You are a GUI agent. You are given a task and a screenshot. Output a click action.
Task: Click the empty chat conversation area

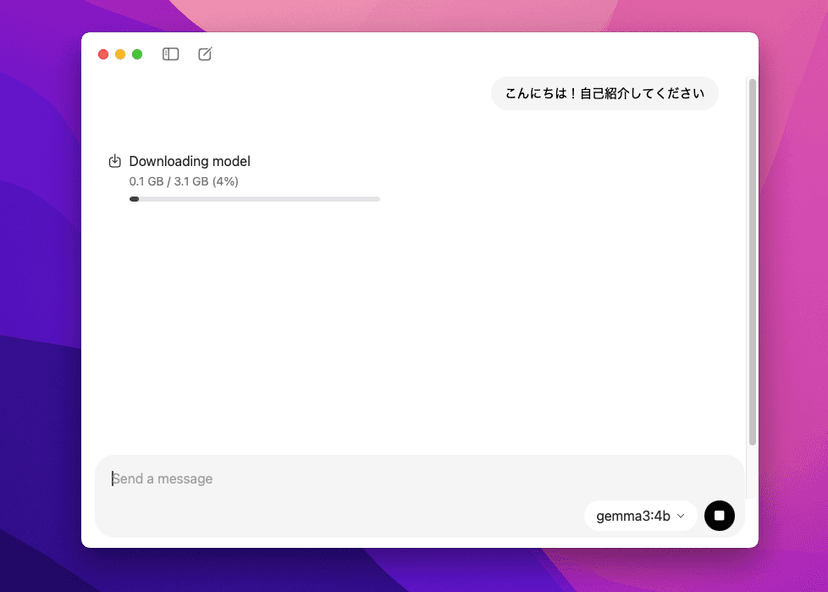click(x=420, y=330)
